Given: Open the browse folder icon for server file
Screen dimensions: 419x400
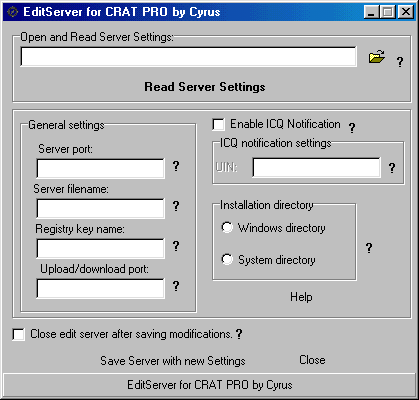Looking at the screenshot, I should (x=377, y=57).
